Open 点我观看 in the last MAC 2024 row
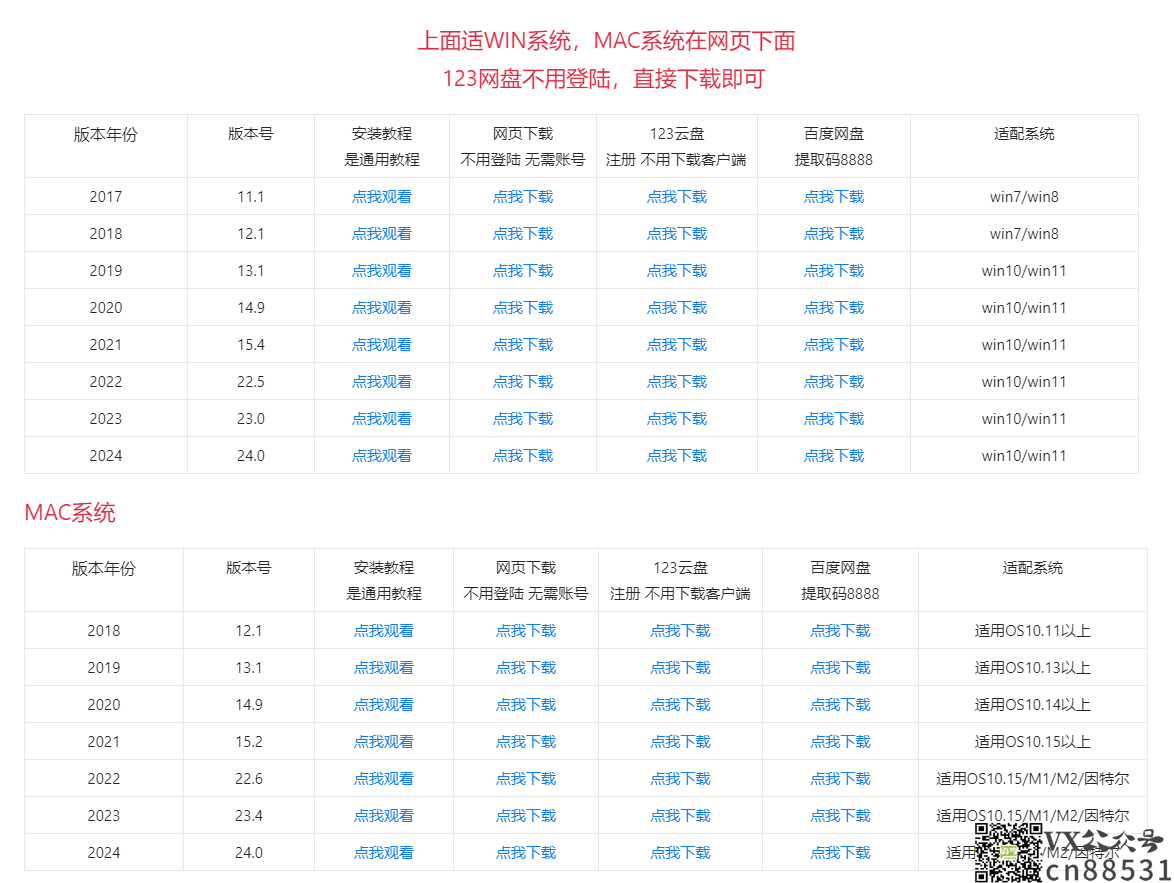The image size is (1174, 883). [384, 852]
